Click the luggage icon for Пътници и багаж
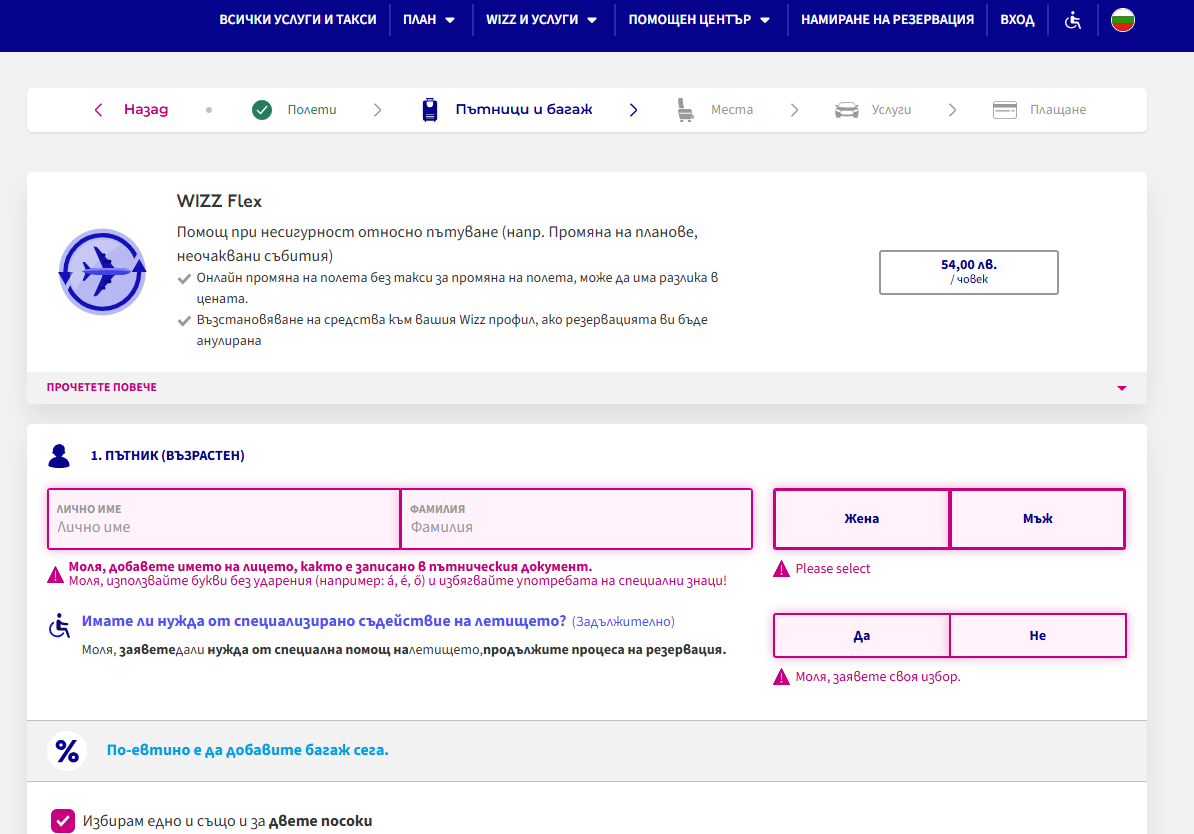The height and width of the screenshot is (834, 1194). click(430, 110)
